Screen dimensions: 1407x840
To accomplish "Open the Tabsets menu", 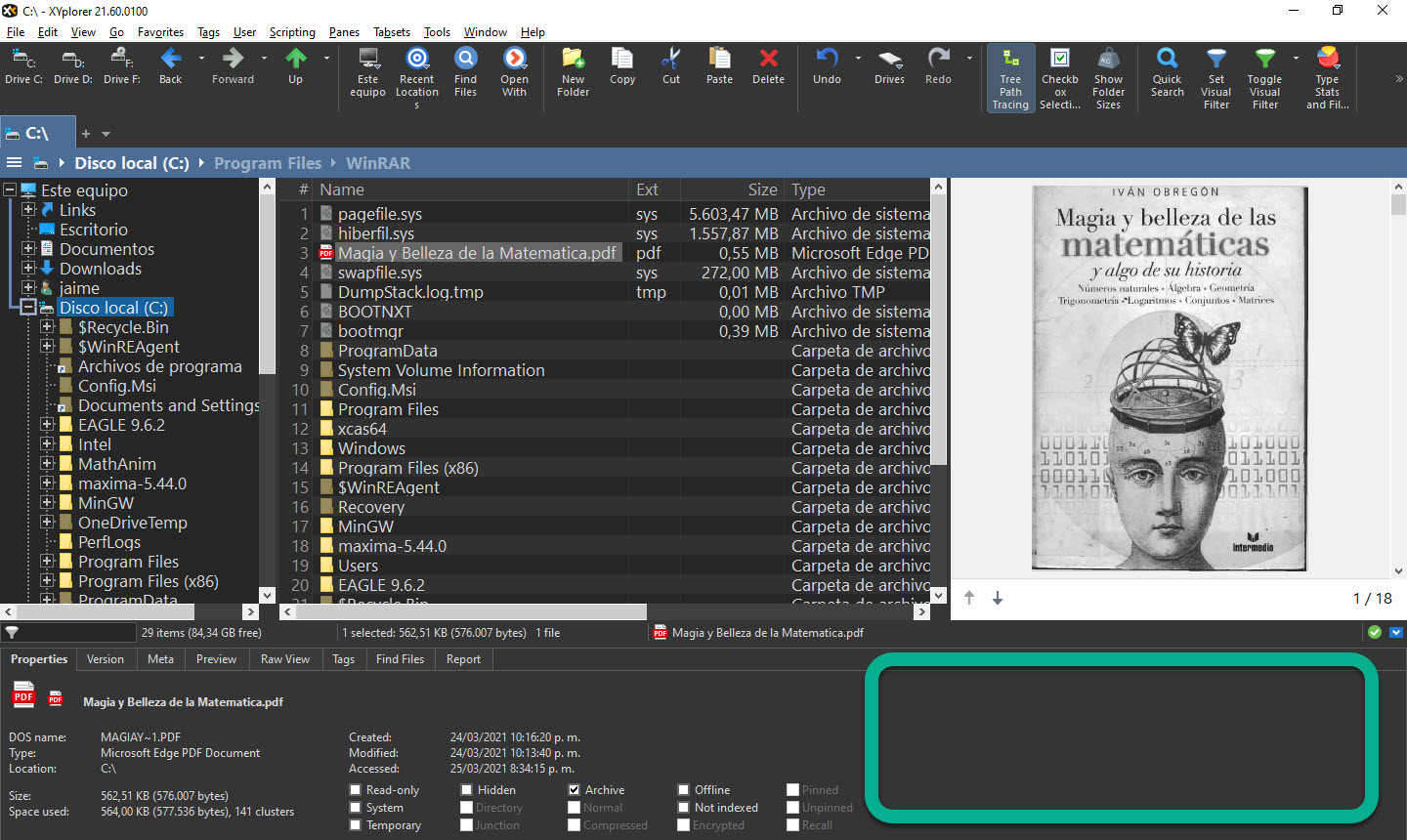I will pos(392,32).
